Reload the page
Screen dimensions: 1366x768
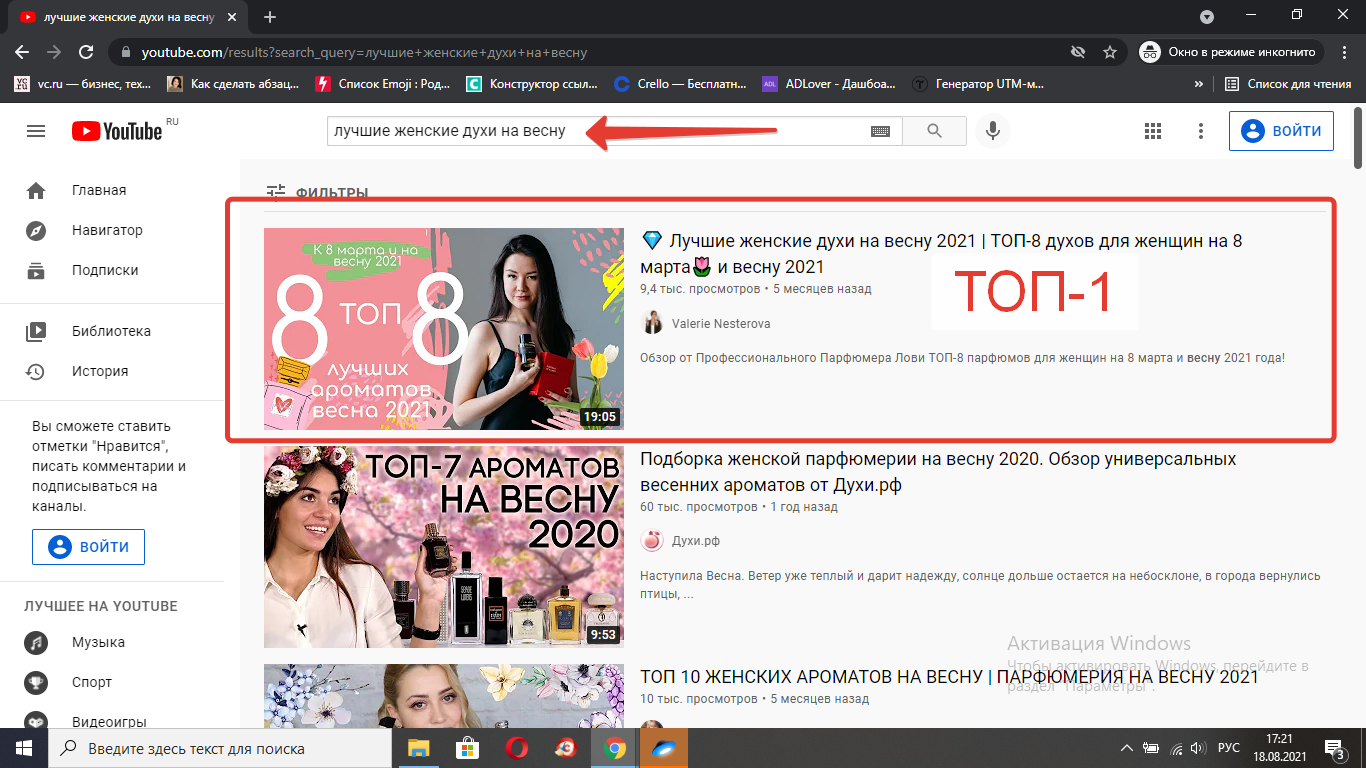tap(86, 52)
